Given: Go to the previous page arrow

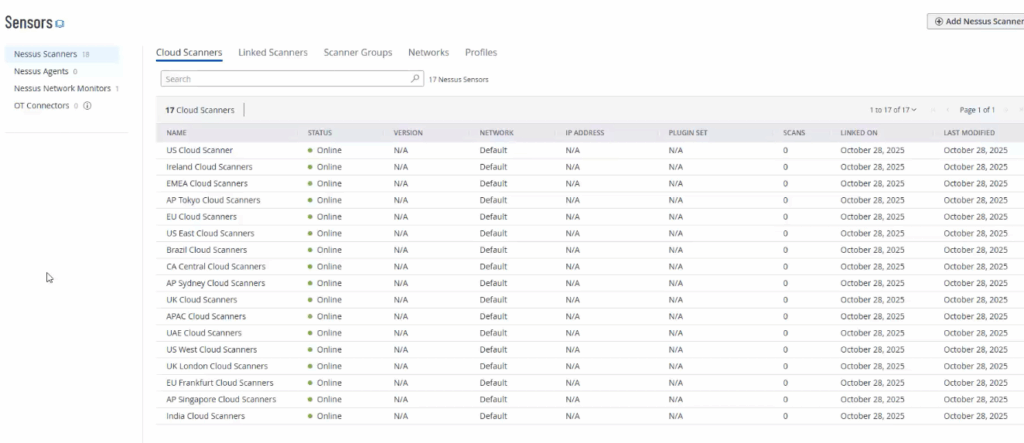Looking at the screenshot, I should pyautogui.click(x=947, y=109).
